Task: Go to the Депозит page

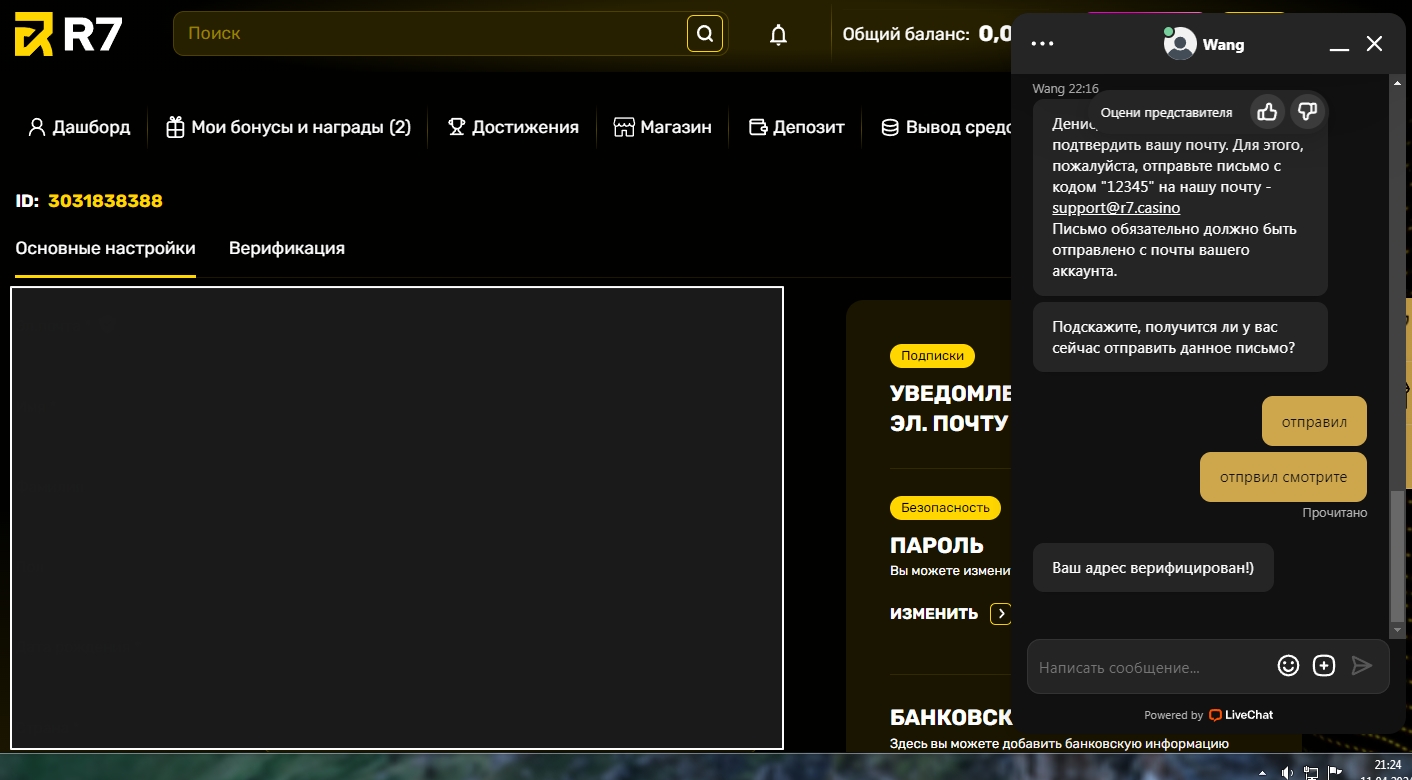Action: pyautogui.click(x=797, y=127)
